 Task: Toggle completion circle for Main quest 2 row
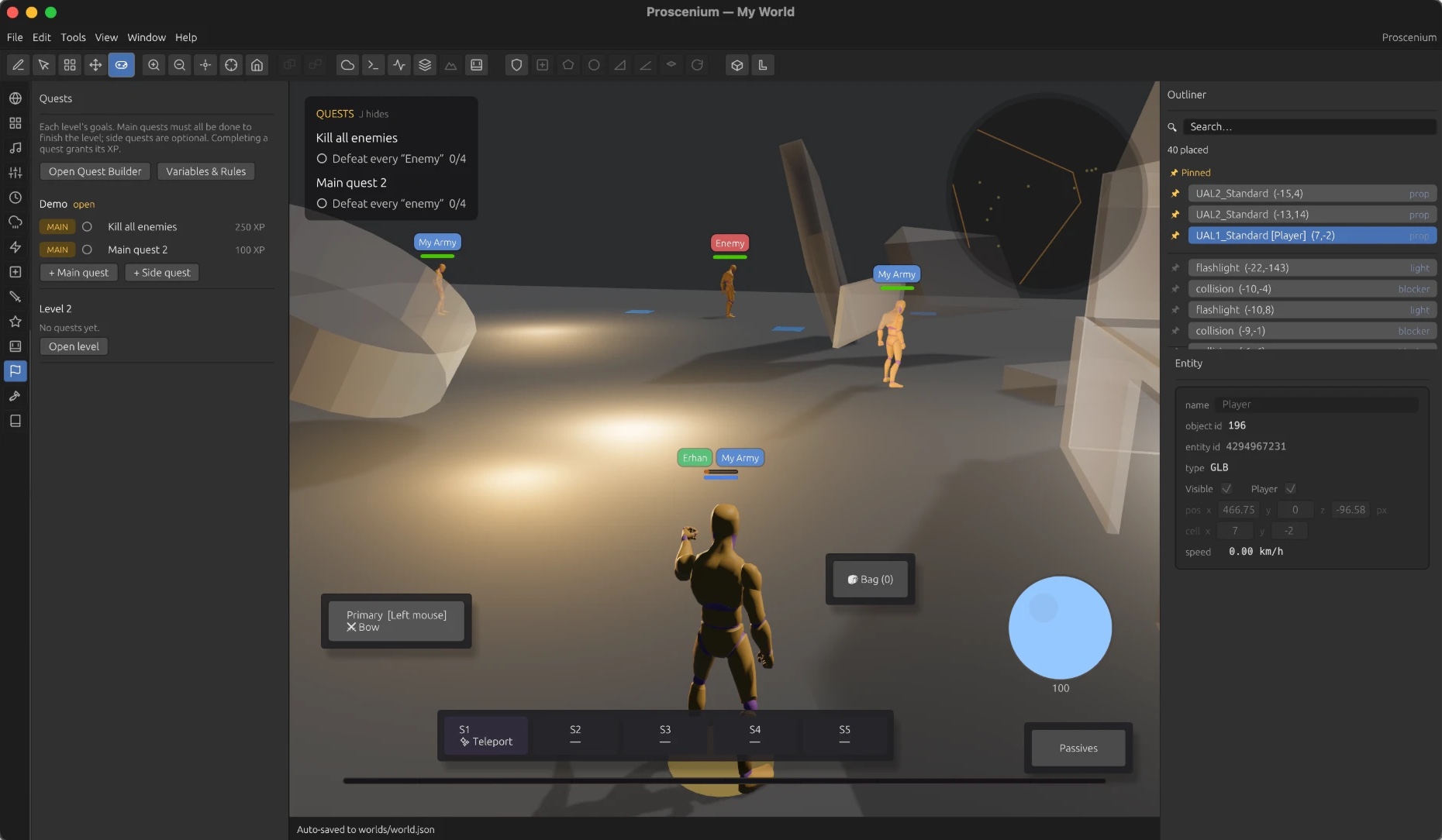(87, 250)
